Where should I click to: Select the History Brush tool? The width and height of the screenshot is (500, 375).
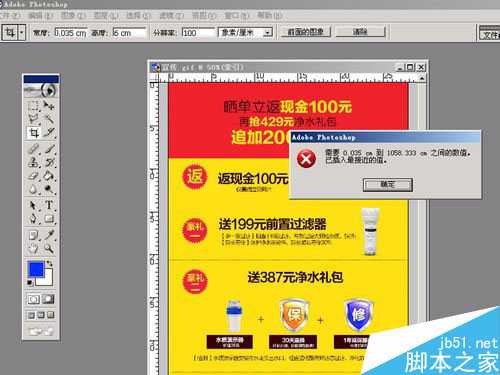click(49, 162)
